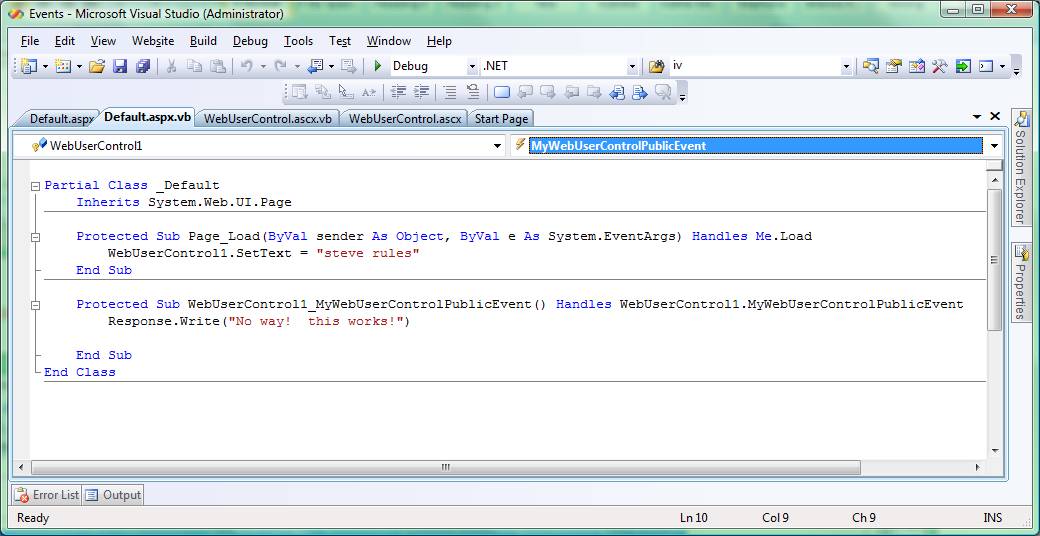Open the Website menu

coord(153,41)
